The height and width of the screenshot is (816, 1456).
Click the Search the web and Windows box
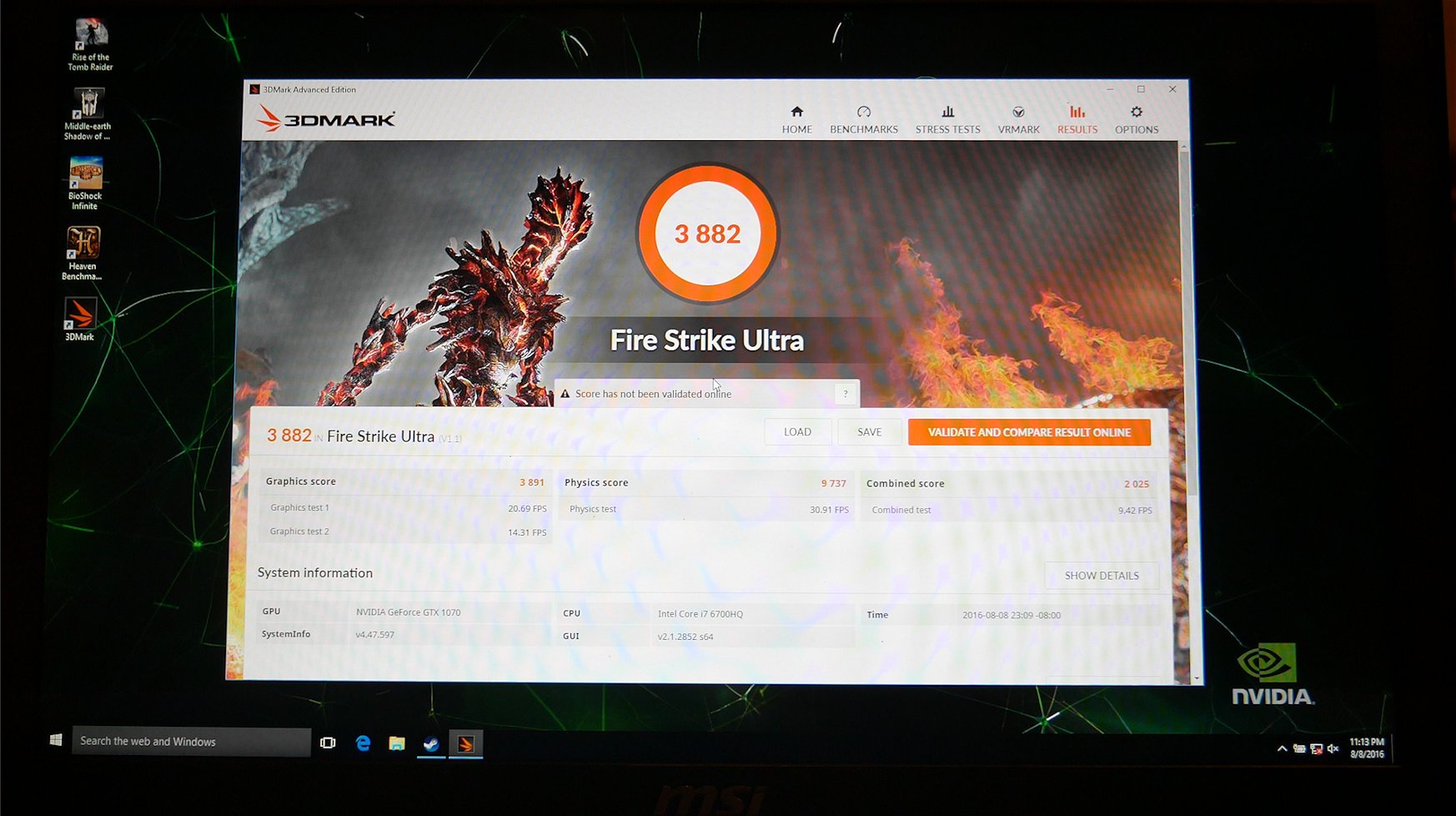pyautogui.click(x=191, y=741)
